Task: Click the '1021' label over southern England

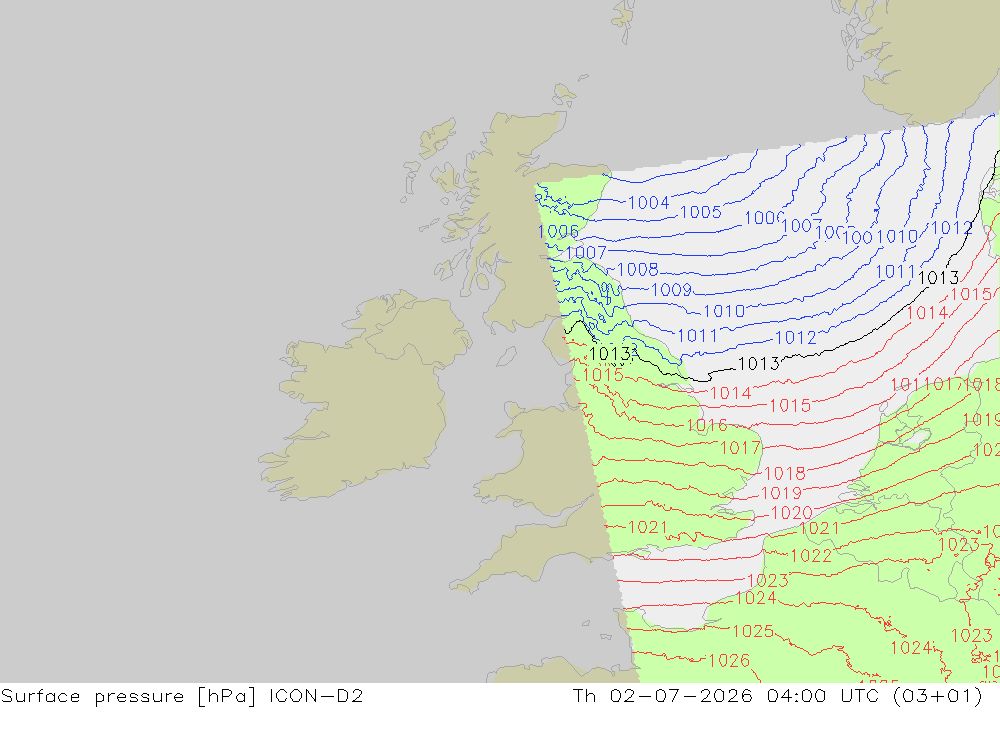Action: [x=648, y=528]
